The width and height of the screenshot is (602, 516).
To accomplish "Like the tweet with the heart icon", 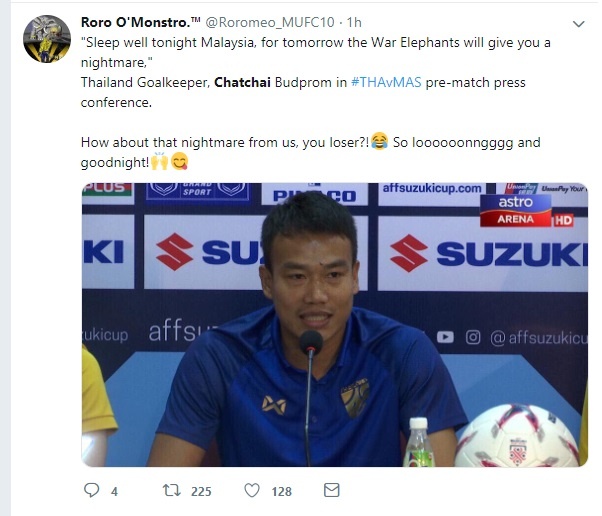I will [x=252, y=490].
